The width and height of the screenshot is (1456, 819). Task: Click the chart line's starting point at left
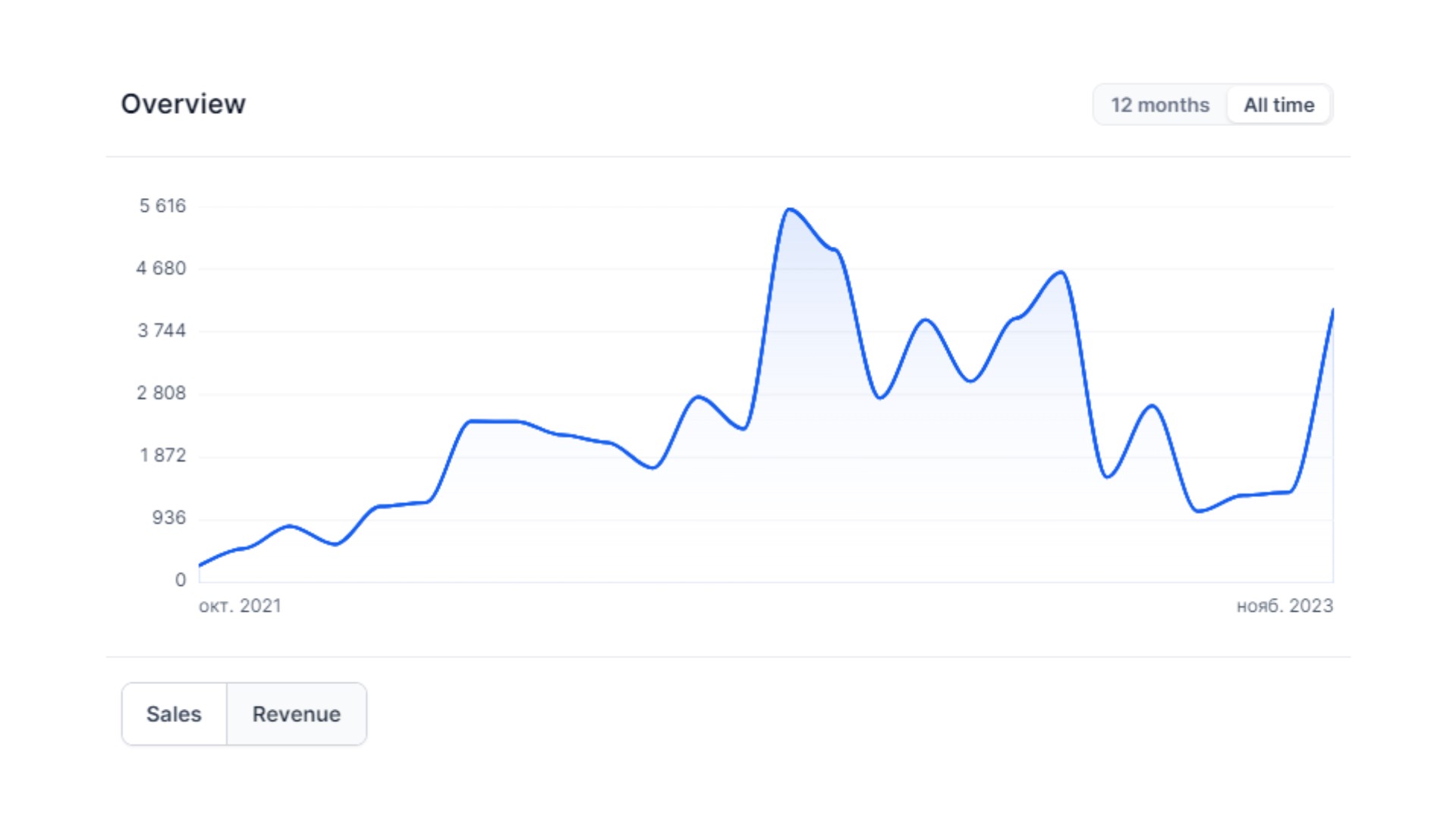pos(200,565)
